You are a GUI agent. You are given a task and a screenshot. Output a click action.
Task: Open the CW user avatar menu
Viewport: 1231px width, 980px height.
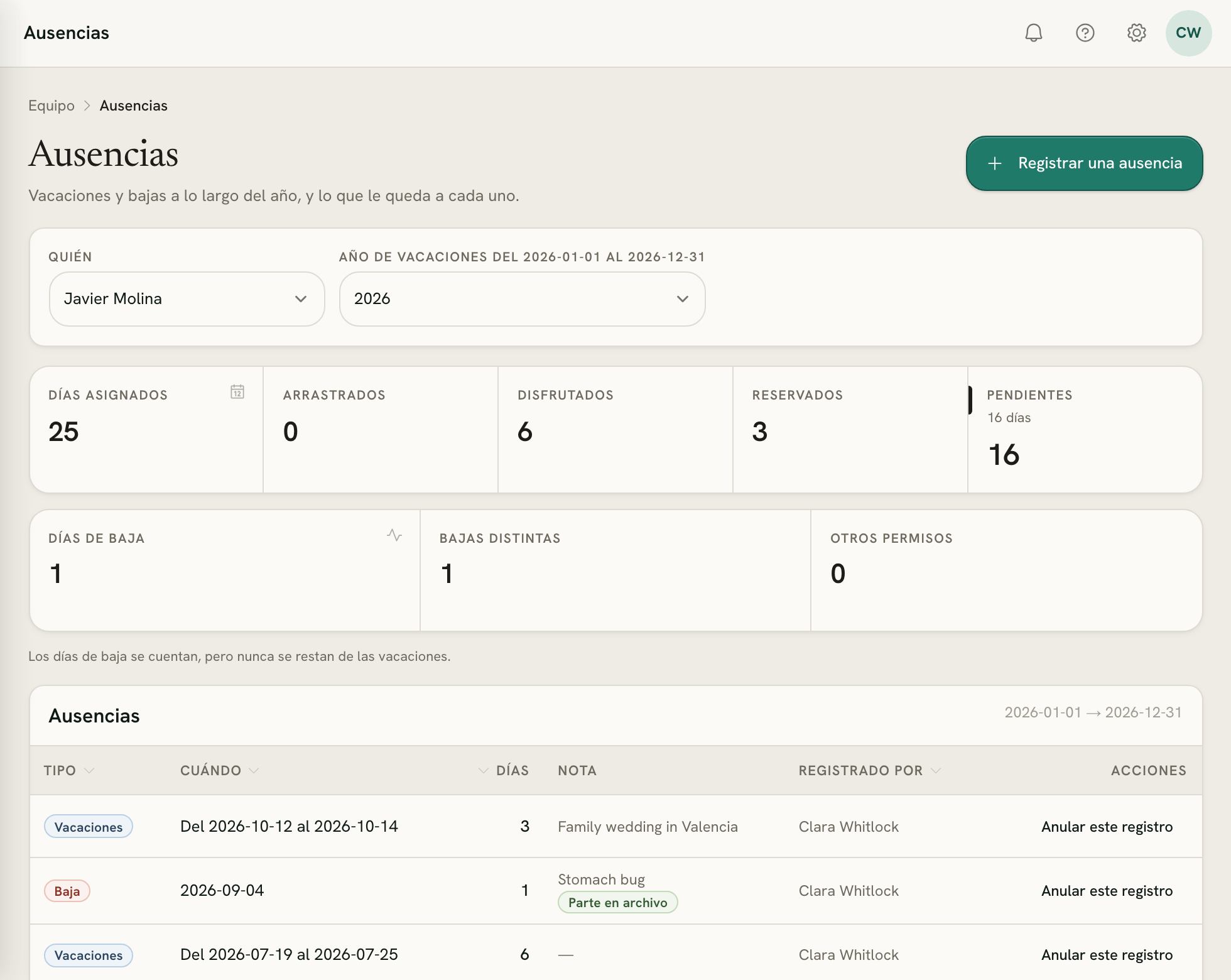point(1188,33)
